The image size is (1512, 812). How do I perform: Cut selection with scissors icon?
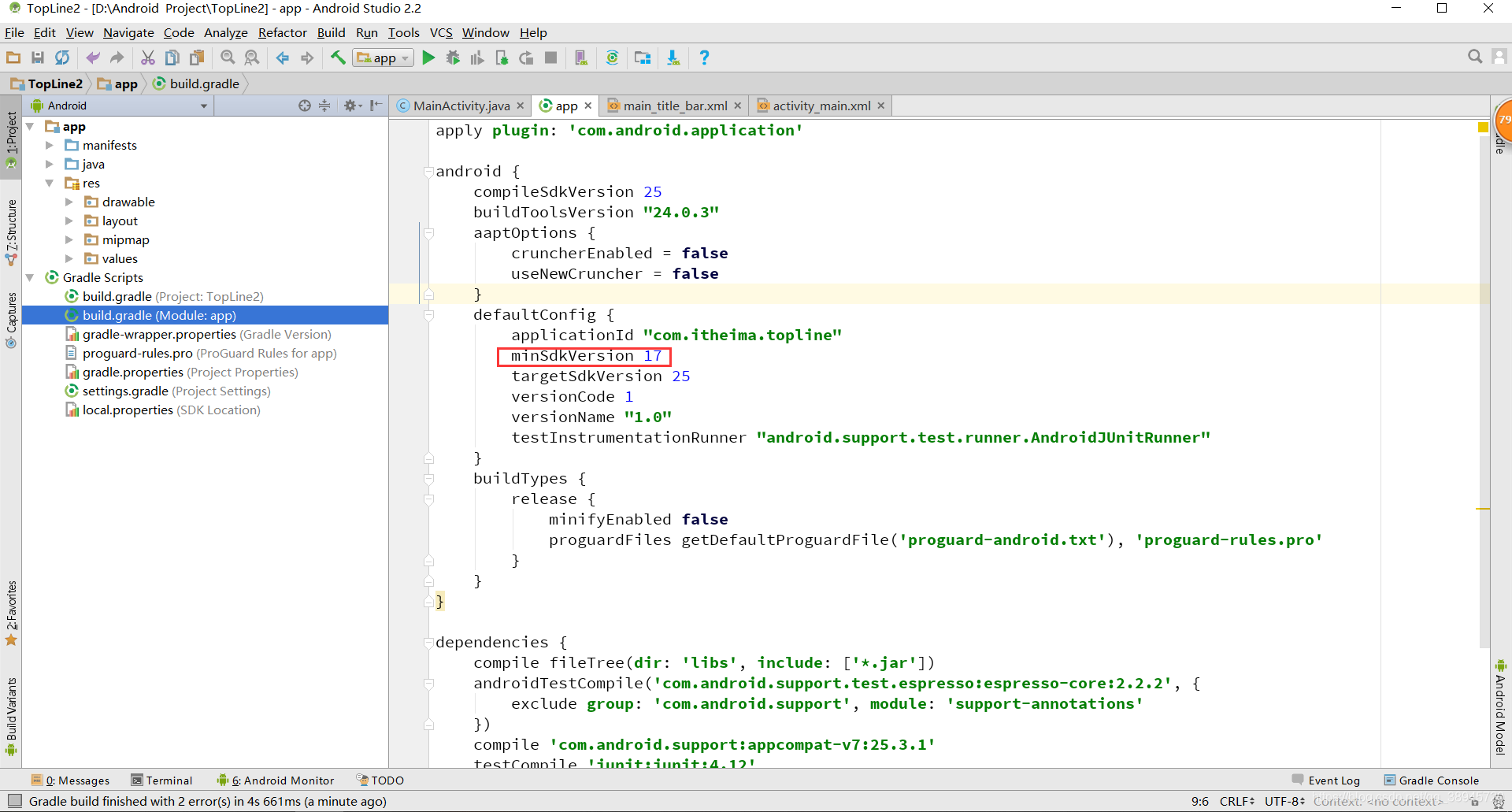[x=148, y=57]
